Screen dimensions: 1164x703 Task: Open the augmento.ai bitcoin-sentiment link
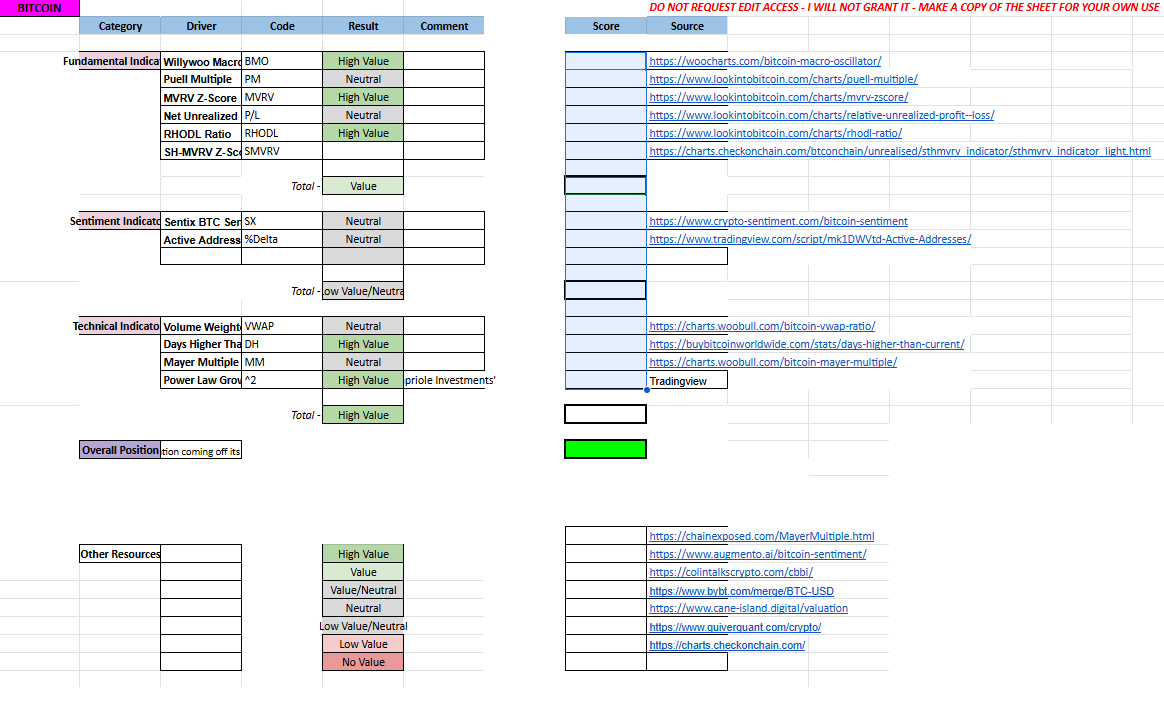[758, 554]
